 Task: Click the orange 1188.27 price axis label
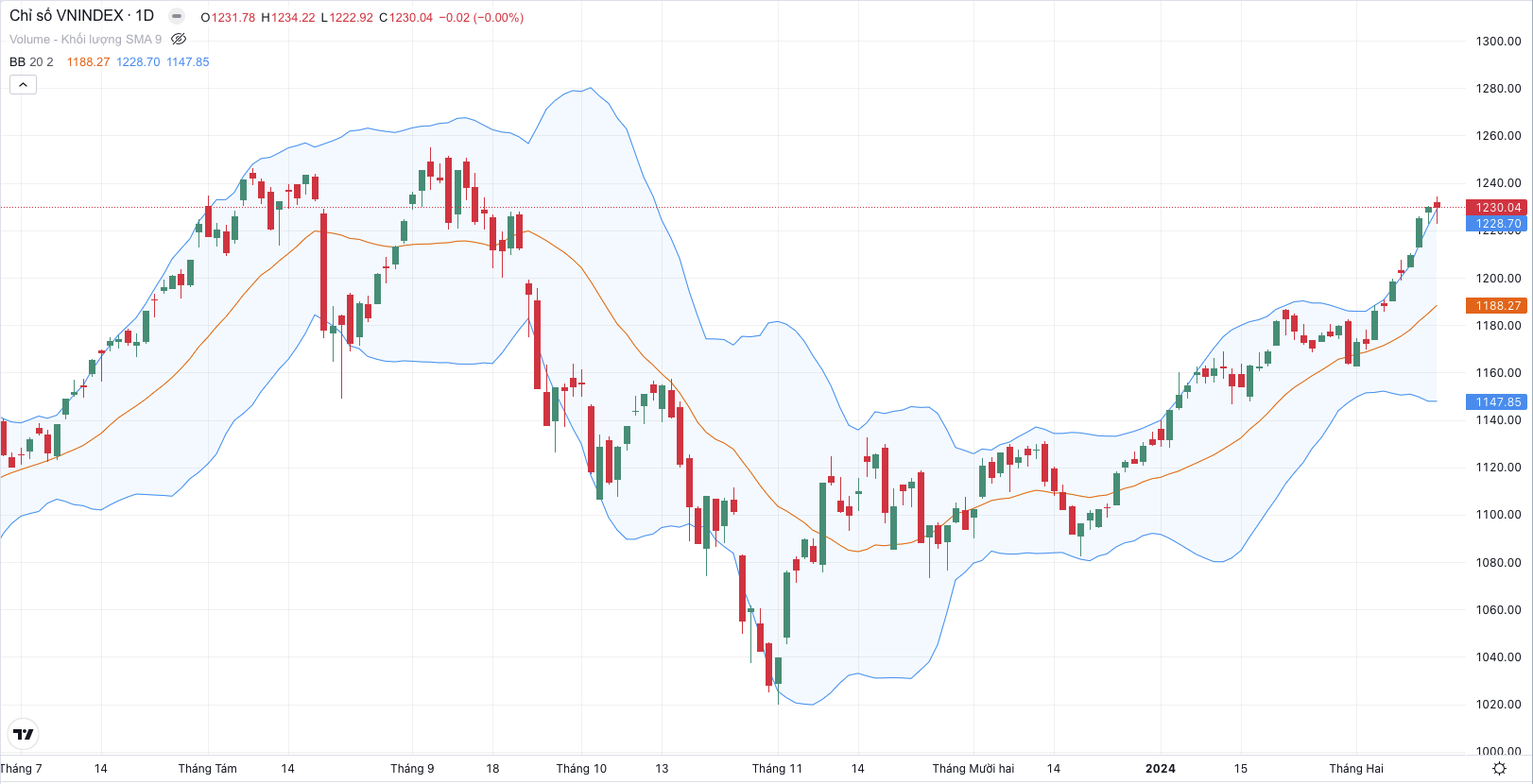(x=1496, y=306)
